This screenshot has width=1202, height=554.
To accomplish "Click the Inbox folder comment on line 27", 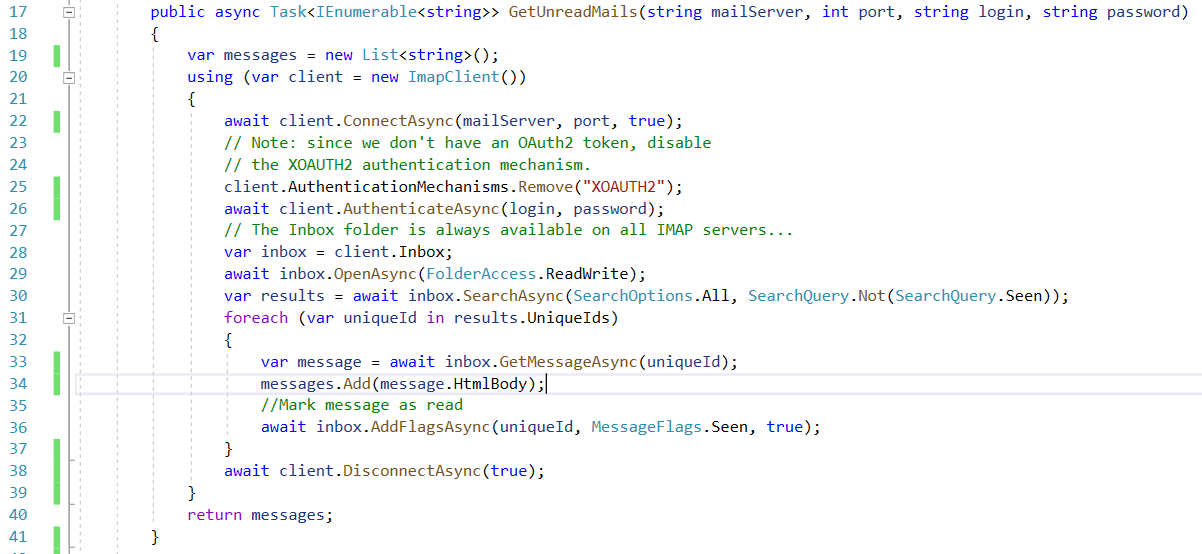I will pyautogui.click(x=508, y=231).
